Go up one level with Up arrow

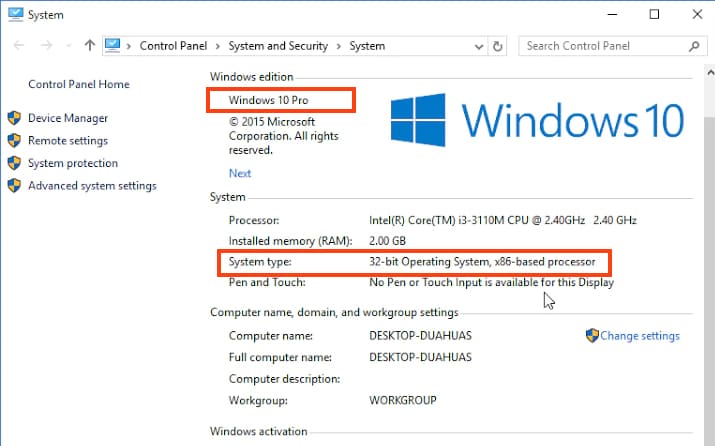(90, 45)
